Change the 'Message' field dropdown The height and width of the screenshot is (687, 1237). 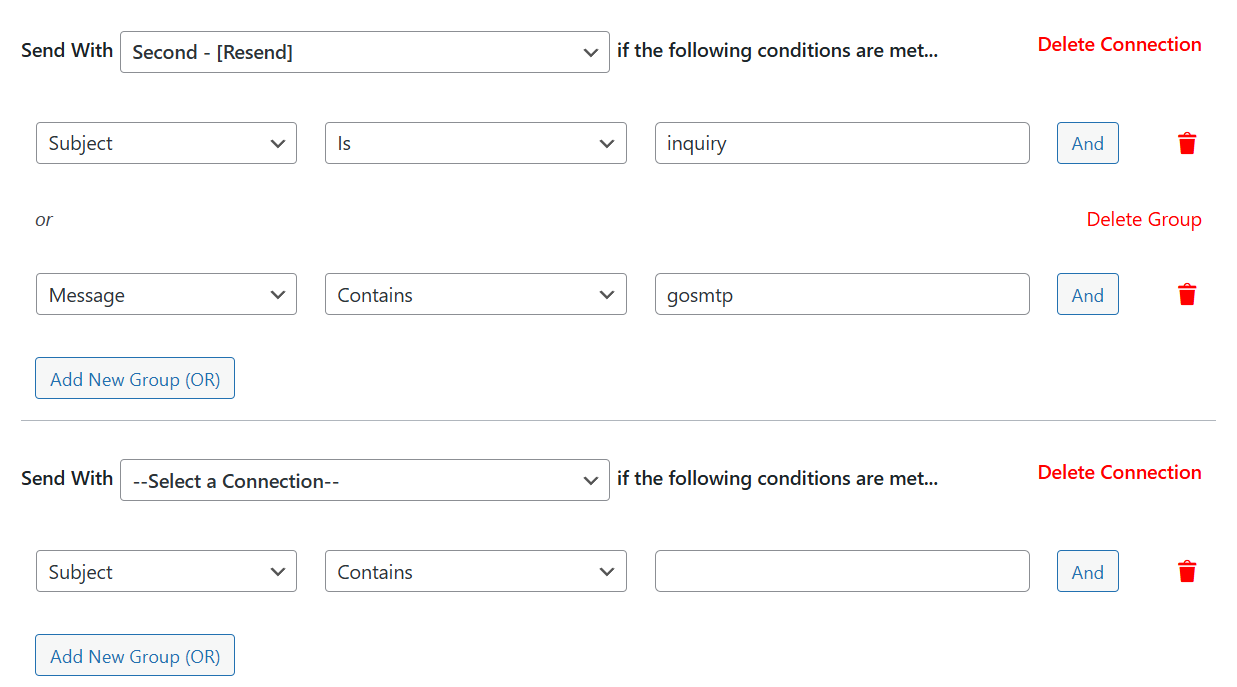tap(166, 294)
